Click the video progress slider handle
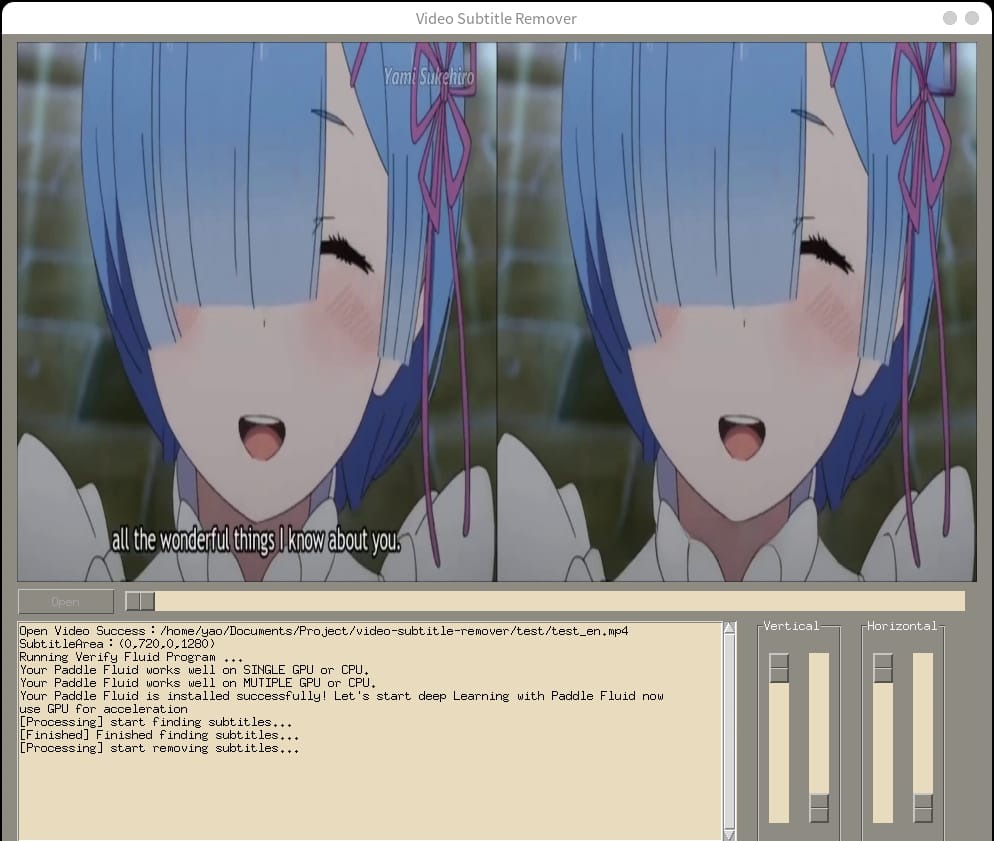Screen dimensions: 994x841 coord(140,601)
